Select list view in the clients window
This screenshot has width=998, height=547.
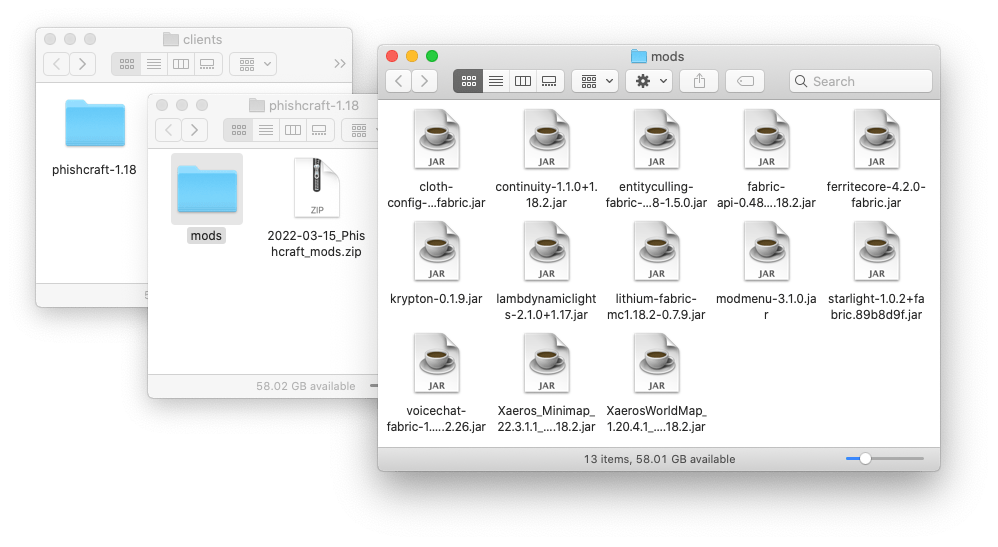pyautogui.click(x=153, y=64)
